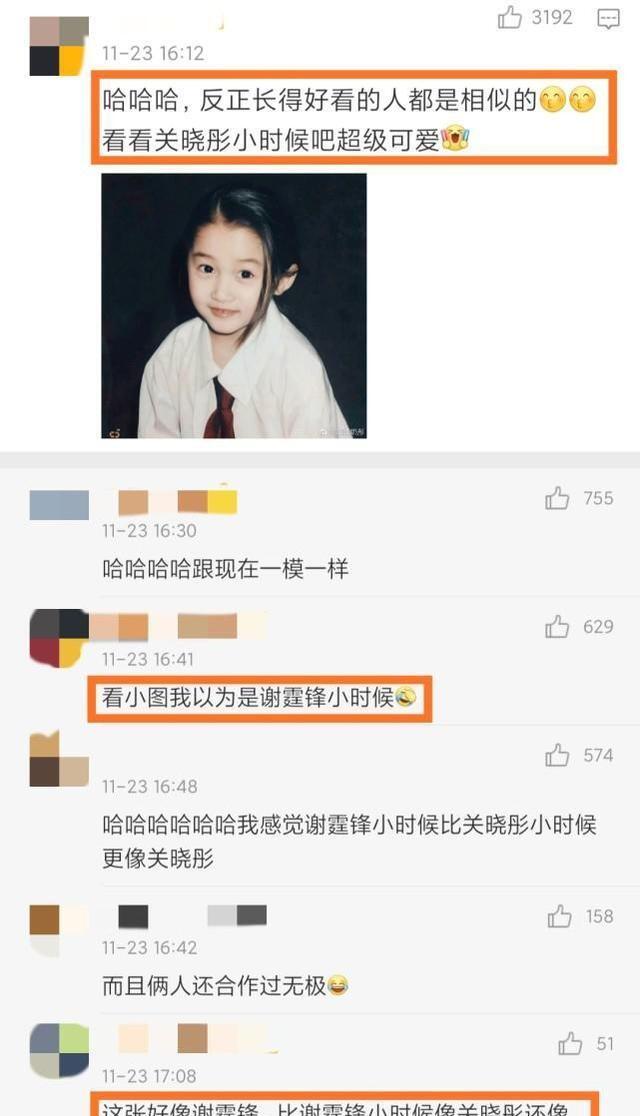Image resolution: width=640 pixels, height=1116 pixels.
Task: View profile of the 16:30 commenter avatar
Action: [x=59, y=505]
